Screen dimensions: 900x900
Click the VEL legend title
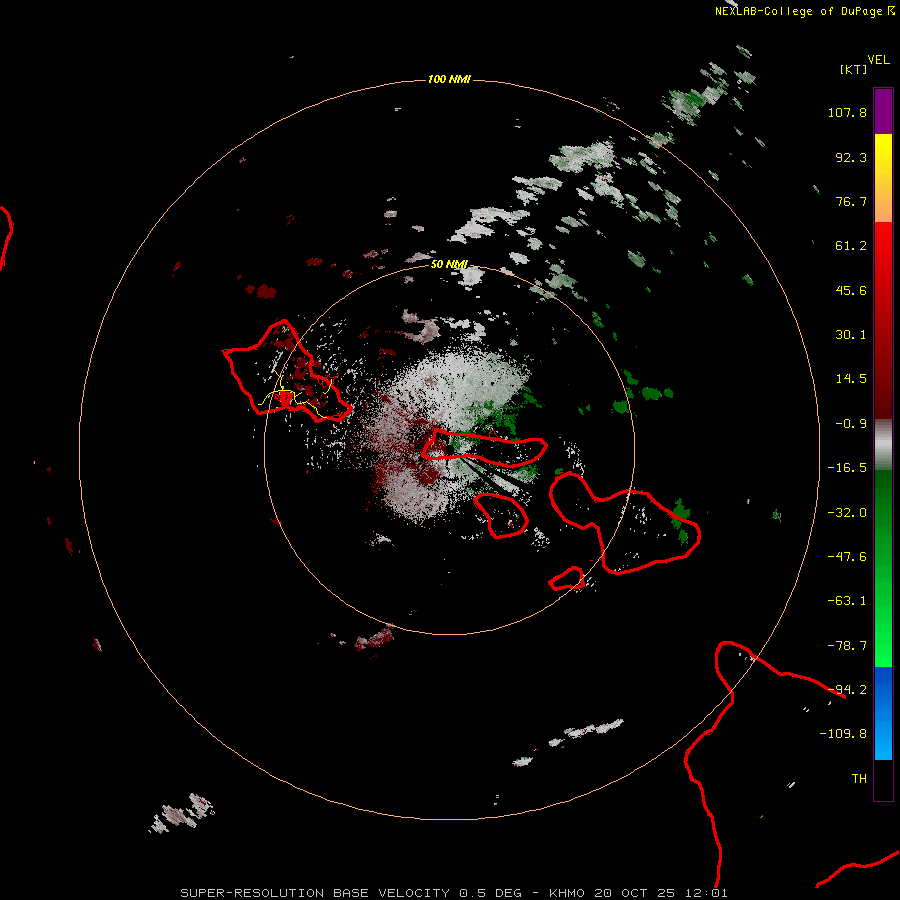point(878,59)
